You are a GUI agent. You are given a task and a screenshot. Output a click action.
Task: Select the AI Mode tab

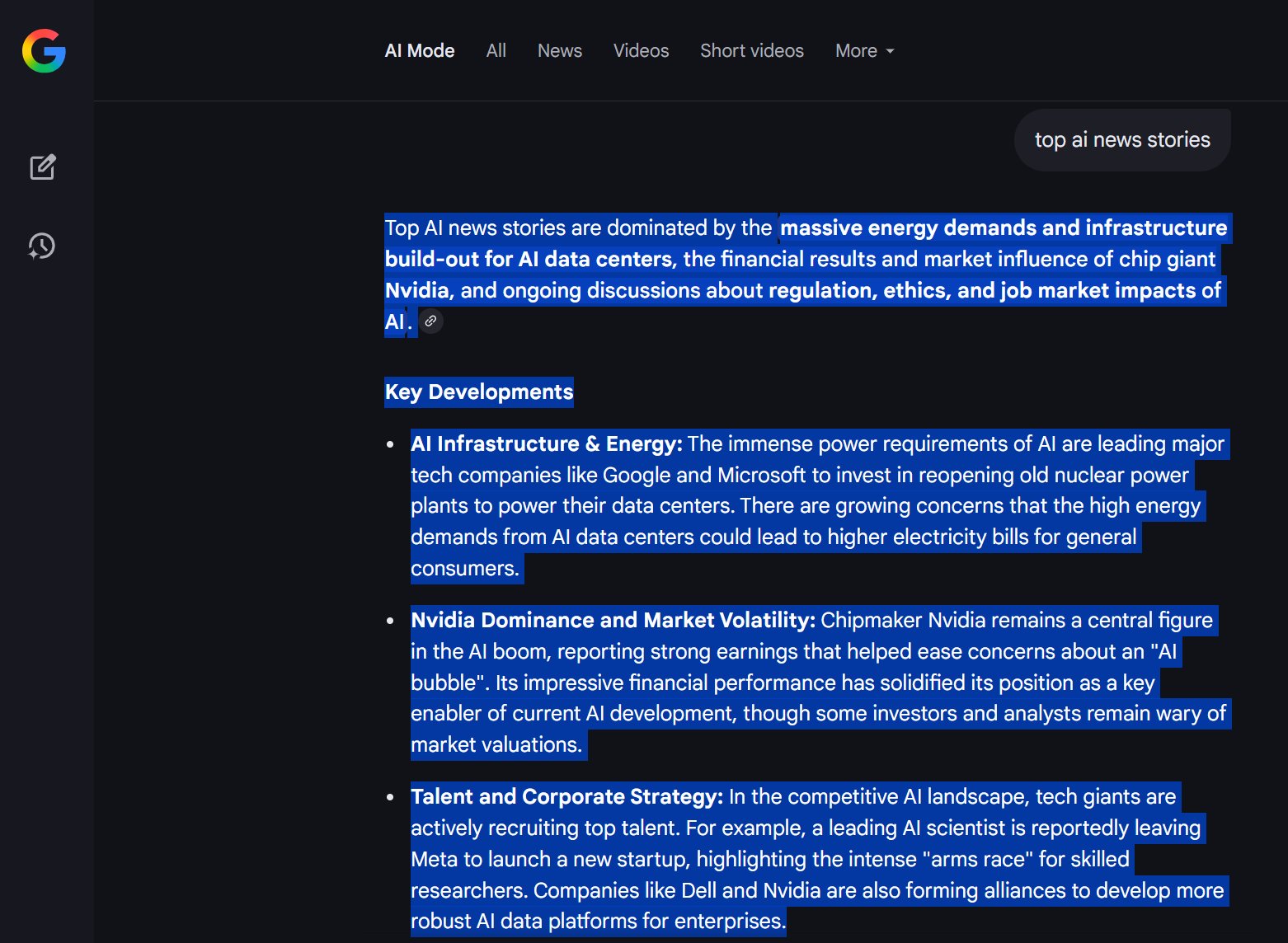(419, 51)
